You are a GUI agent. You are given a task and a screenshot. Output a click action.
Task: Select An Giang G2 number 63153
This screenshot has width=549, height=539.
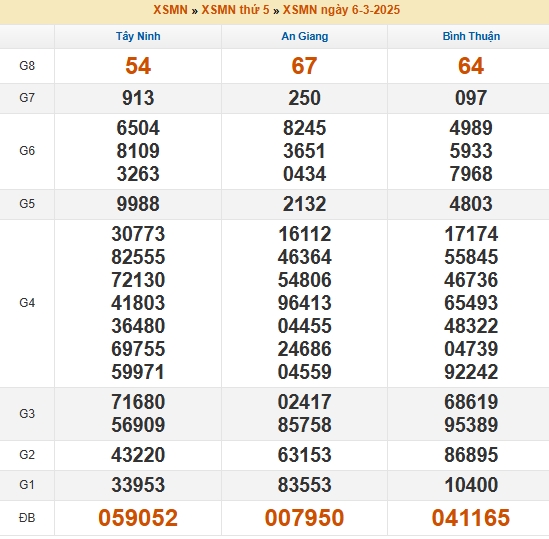click(304, 455)
